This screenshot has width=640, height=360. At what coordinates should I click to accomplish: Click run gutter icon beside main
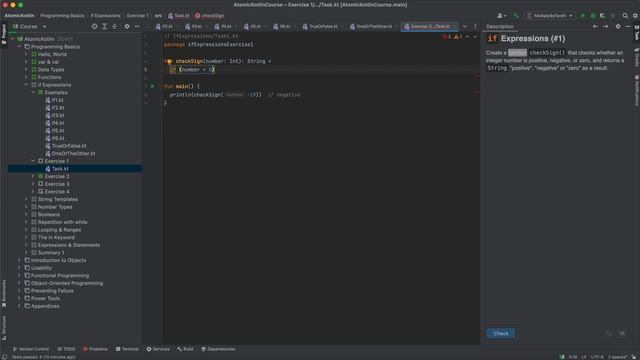tap(153, 86)
